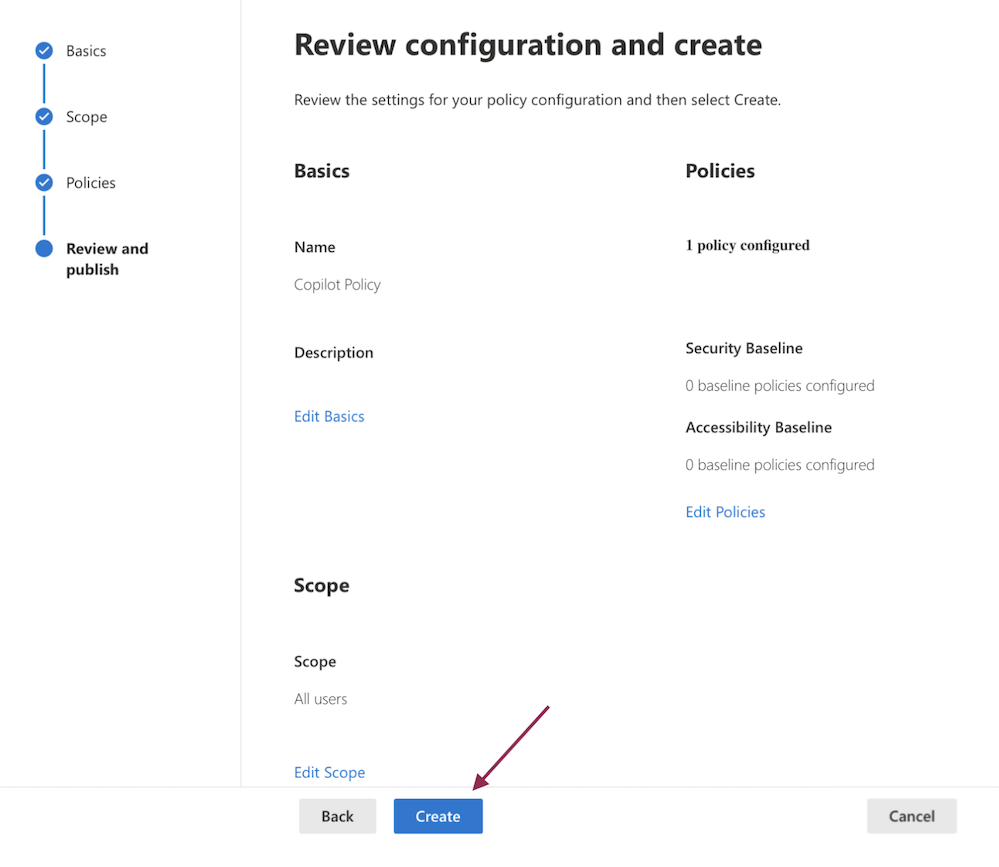Click the bold Basics section heading
The width and height of the screenshot is (999, 867).
click(x=322, y=171)
